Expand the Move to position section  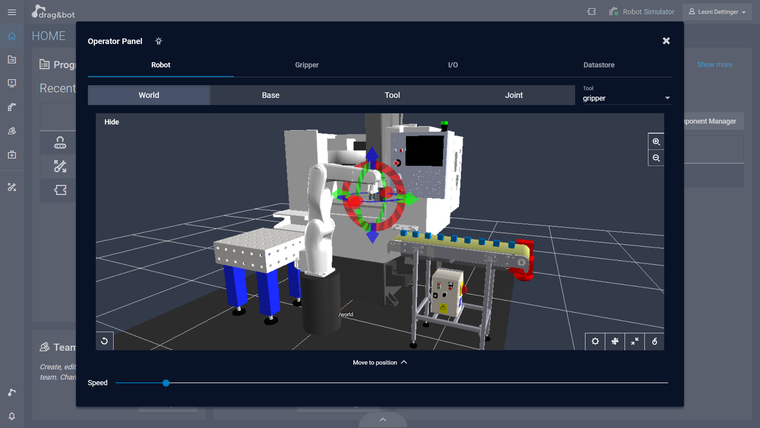380,363
